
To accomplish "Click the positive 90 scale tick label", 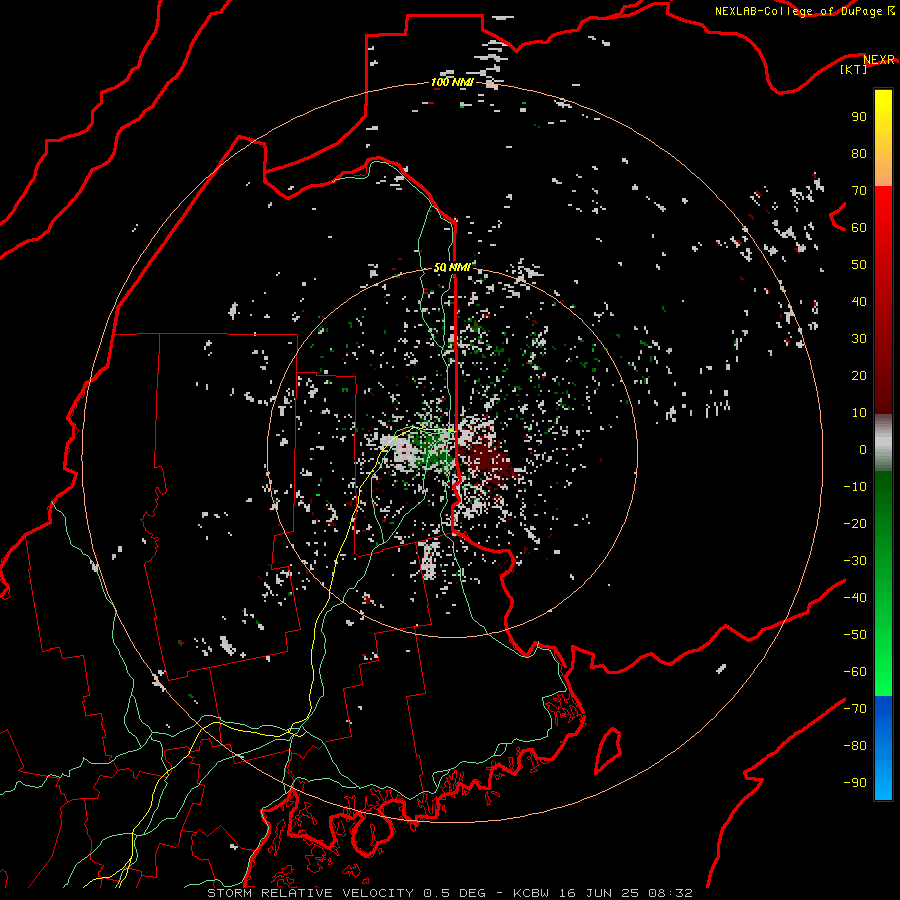I will point(859,117).
